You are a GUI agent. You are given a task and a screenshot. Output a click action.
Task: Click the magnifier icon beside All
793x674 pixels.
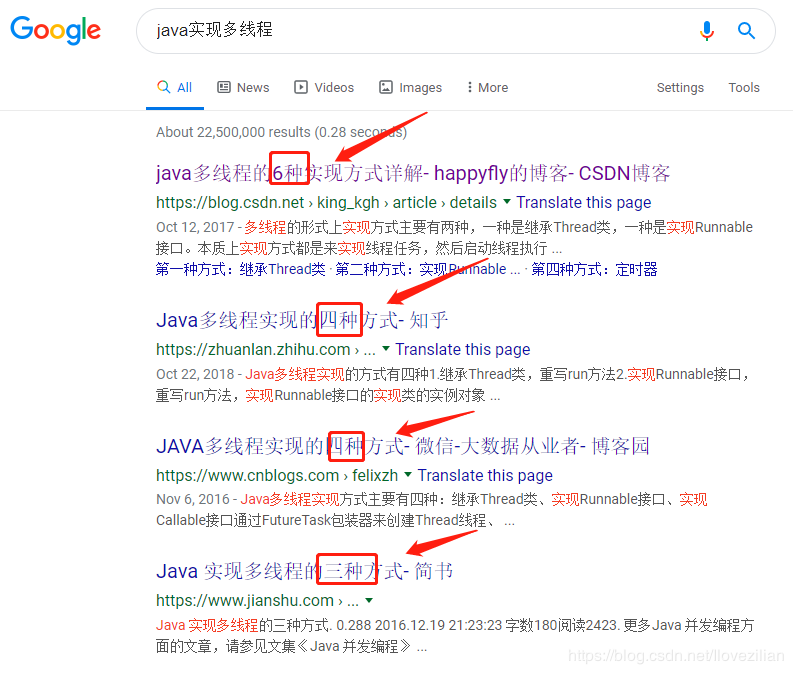(163, 86)
